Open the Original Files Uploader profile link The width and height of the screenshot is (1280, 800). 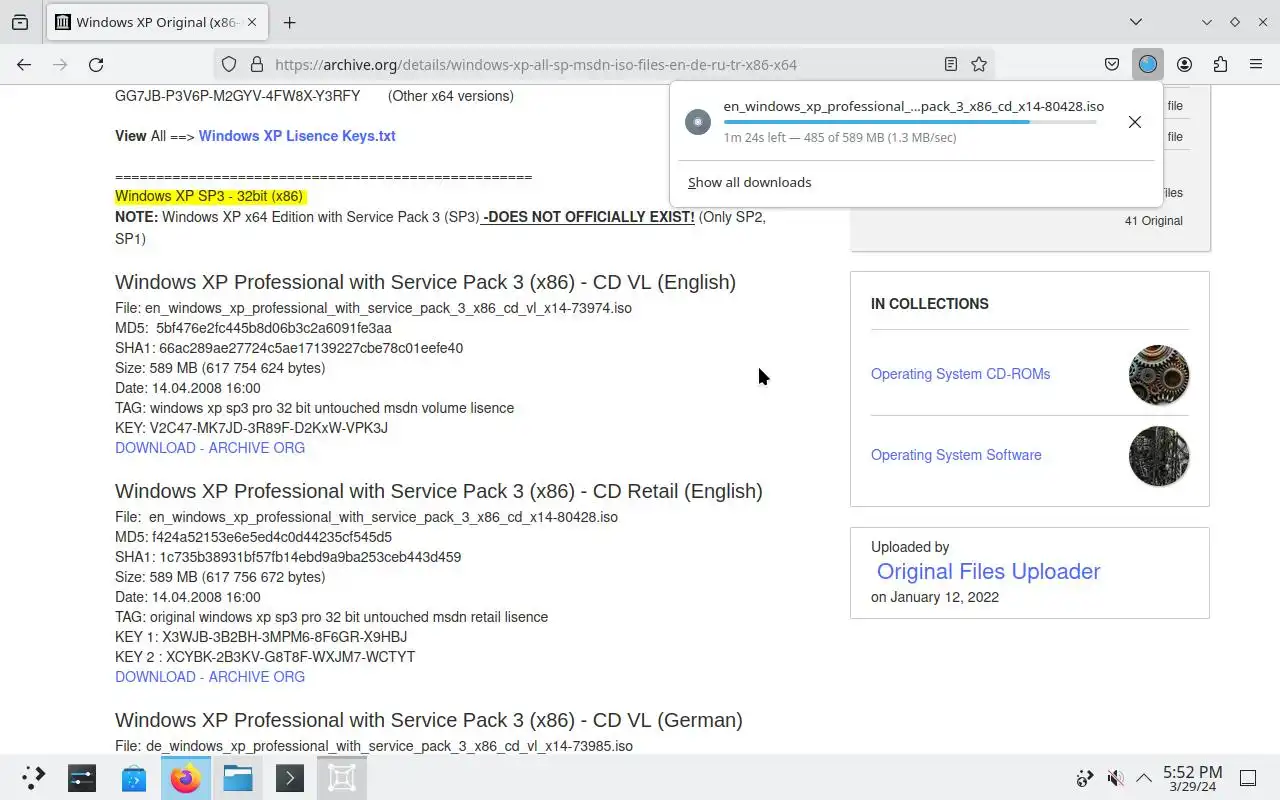[988, 571]
